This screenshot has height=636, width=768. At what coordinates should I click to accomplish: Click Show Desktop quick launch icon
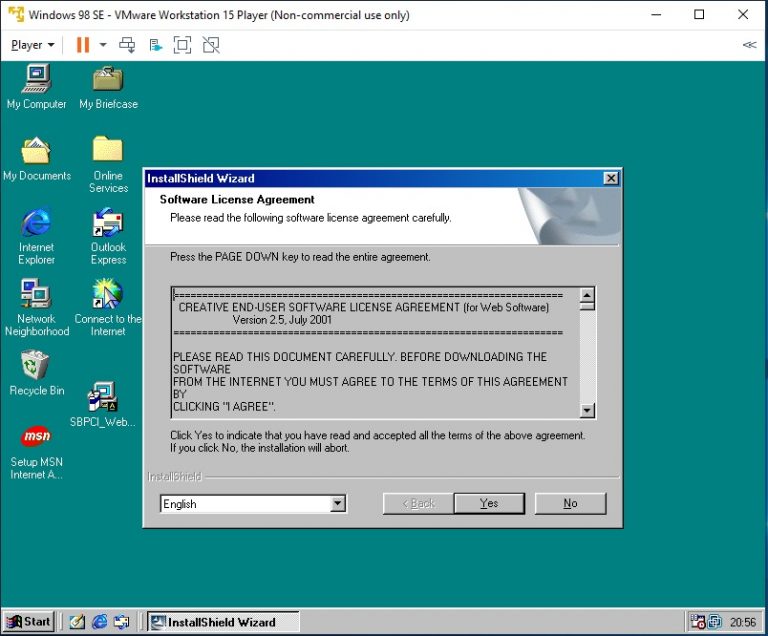point(77,622)
